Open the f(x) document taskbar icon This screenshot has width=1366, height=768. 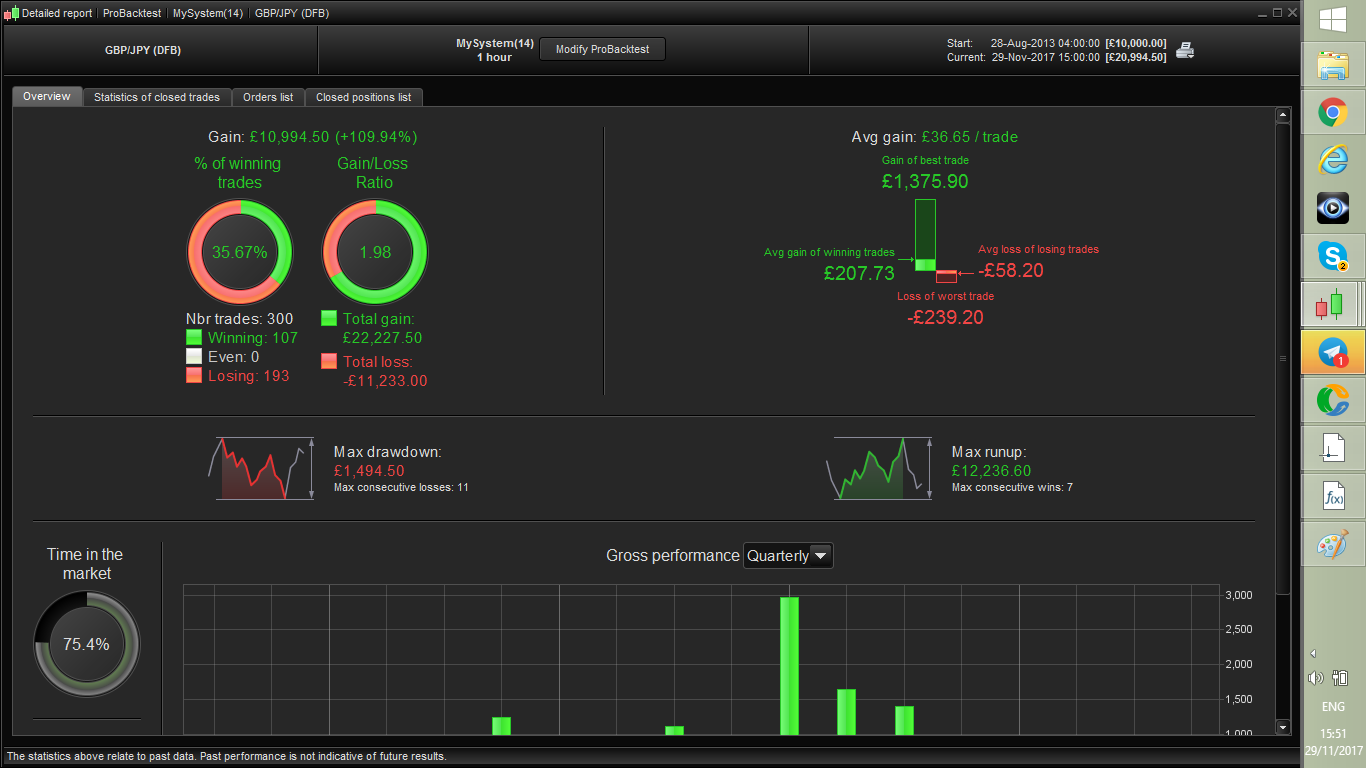(1332, 496)
